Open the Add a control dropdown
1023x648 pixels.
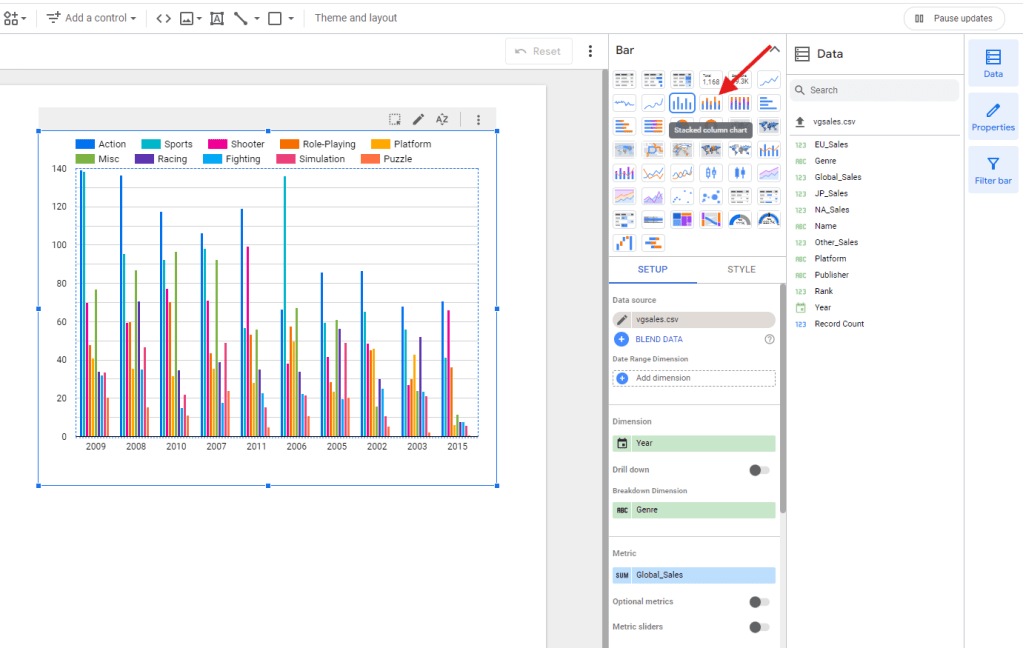pos(90,17)
